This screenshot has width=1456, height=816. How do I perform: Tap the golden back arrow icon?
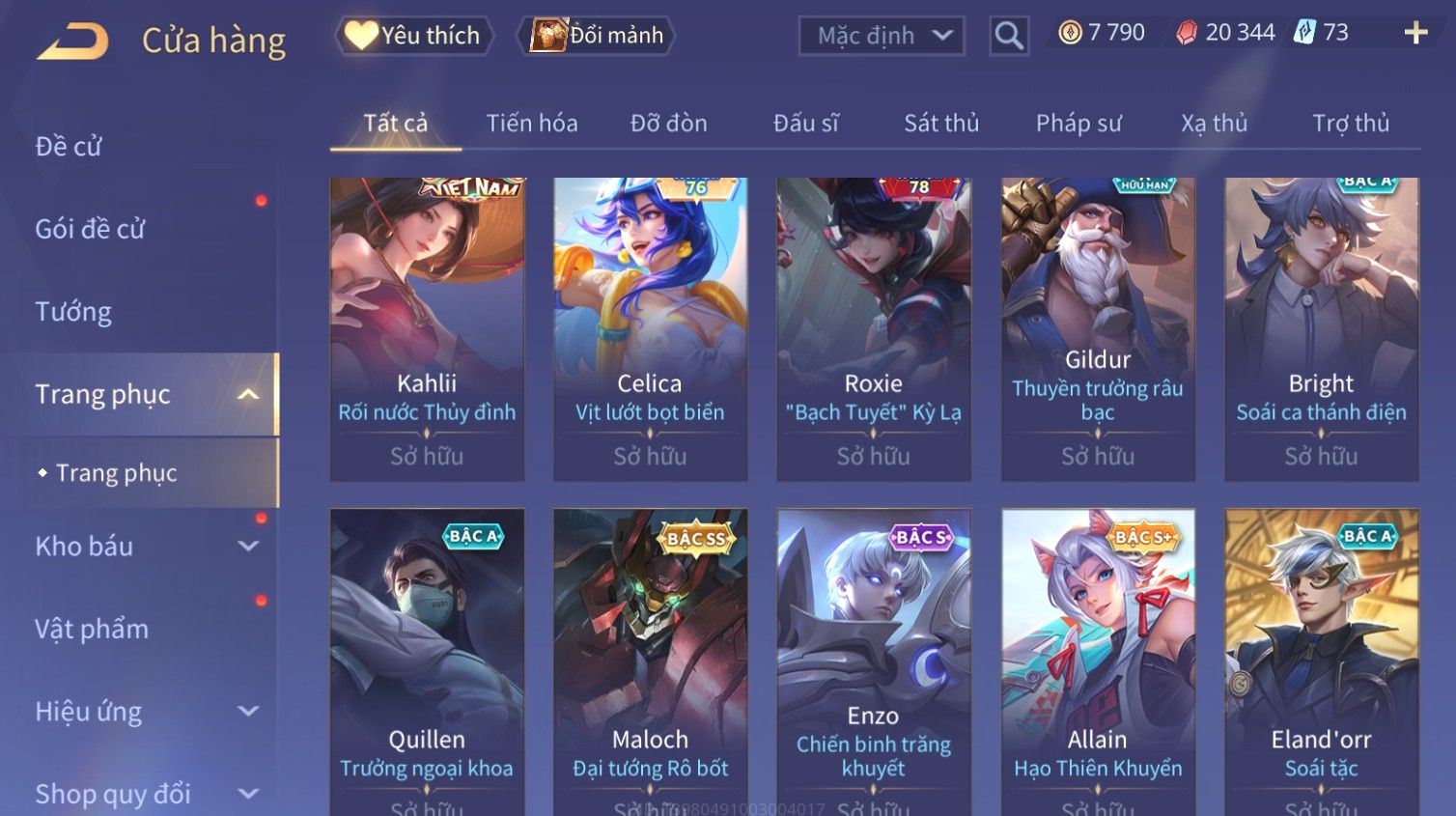tap(72, 41)
